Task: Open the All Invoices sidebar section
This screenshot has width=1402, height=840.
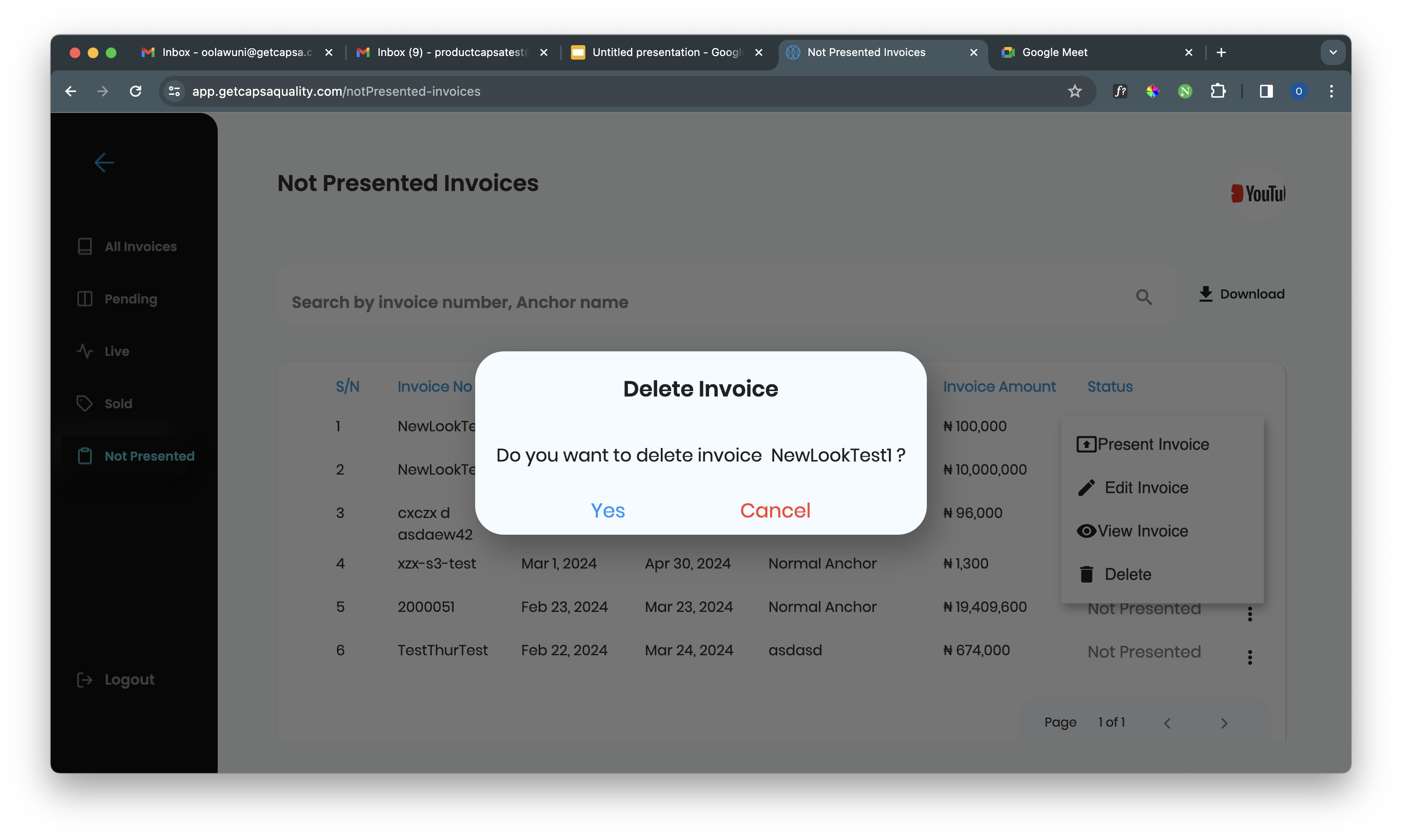Action: [127, 246]
